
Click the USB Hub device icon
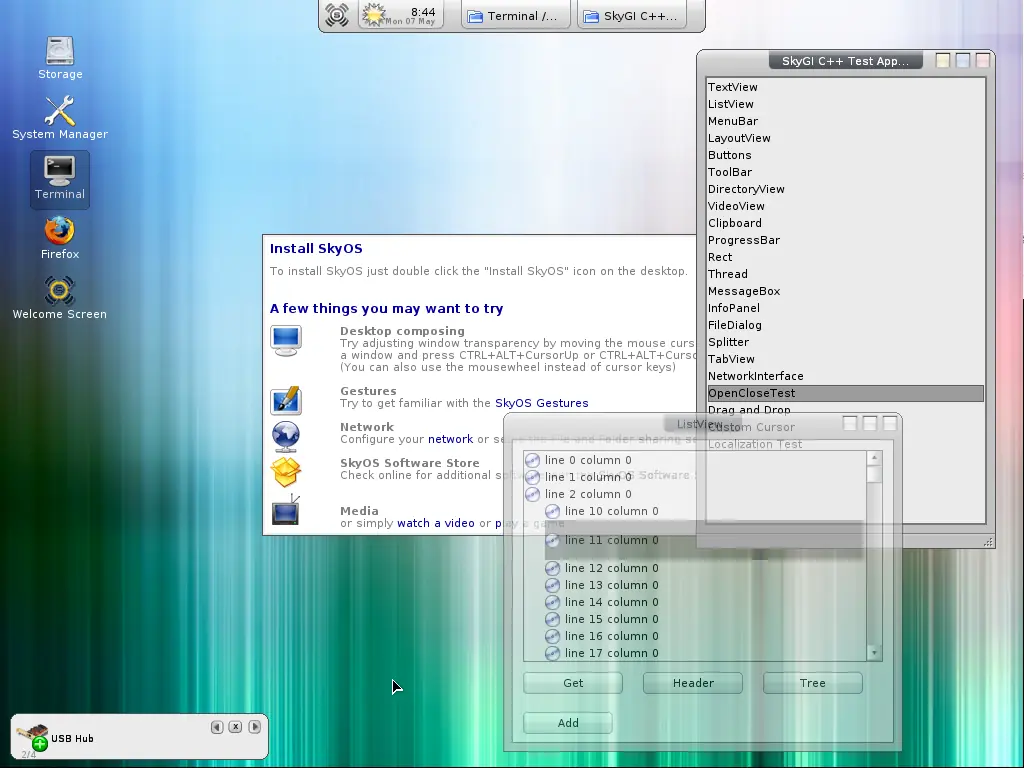[32, 737]
